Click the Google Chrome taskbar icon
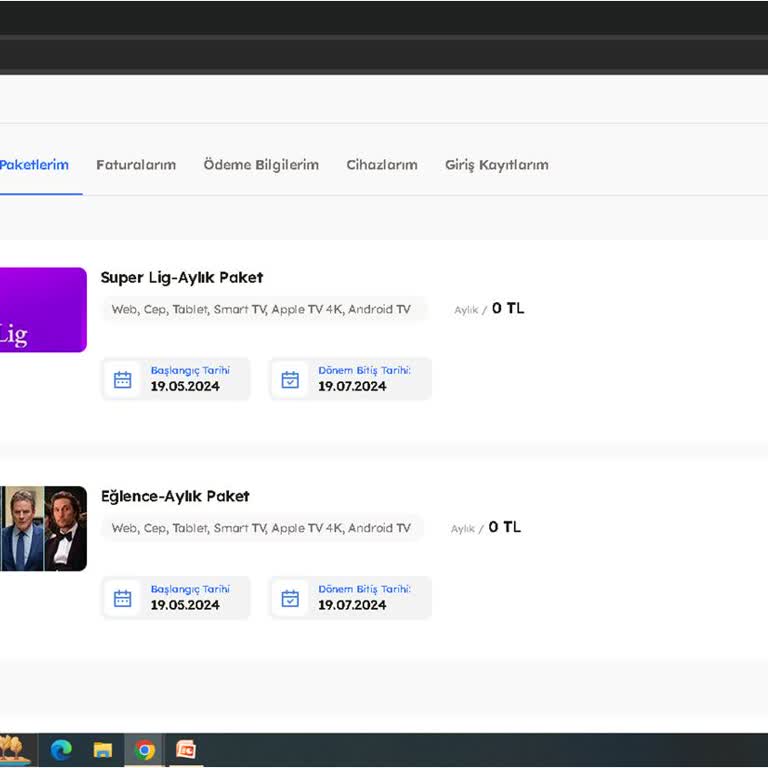Viewport: 768px width, 768px height. (145, 750)
